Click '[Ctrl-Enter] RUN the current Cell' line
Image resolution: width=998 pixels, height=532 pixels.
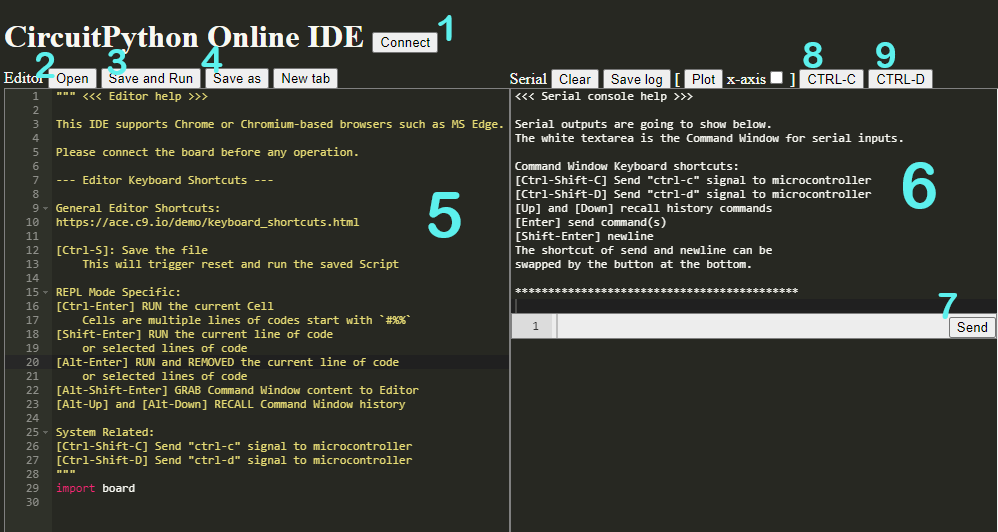(165, 306)
